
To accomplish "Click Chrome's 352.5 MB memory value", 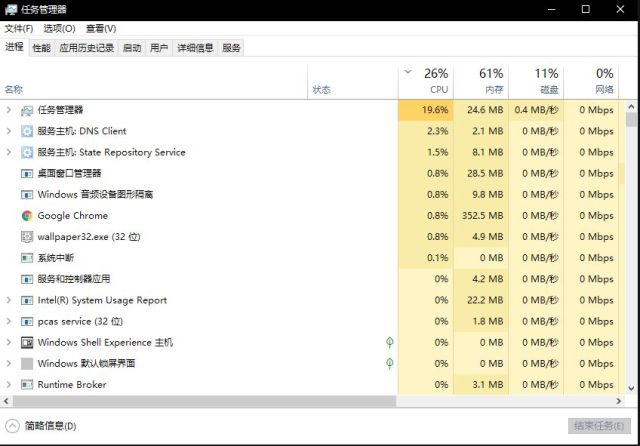I will point(481,215).
